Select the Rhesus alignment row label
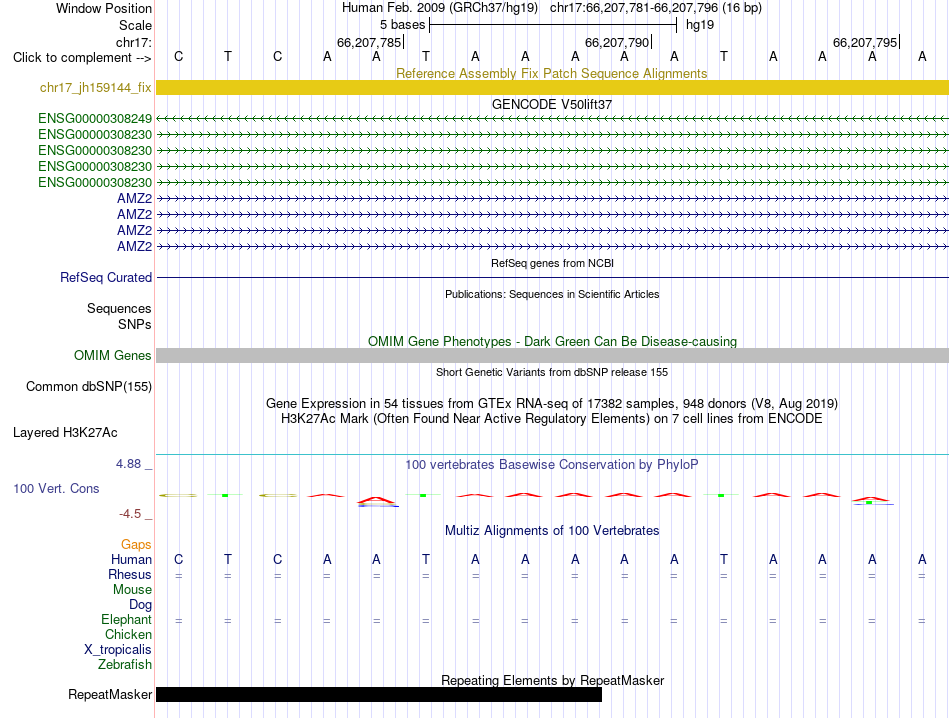This screenshot has height=718, width=950. point(130,574)
